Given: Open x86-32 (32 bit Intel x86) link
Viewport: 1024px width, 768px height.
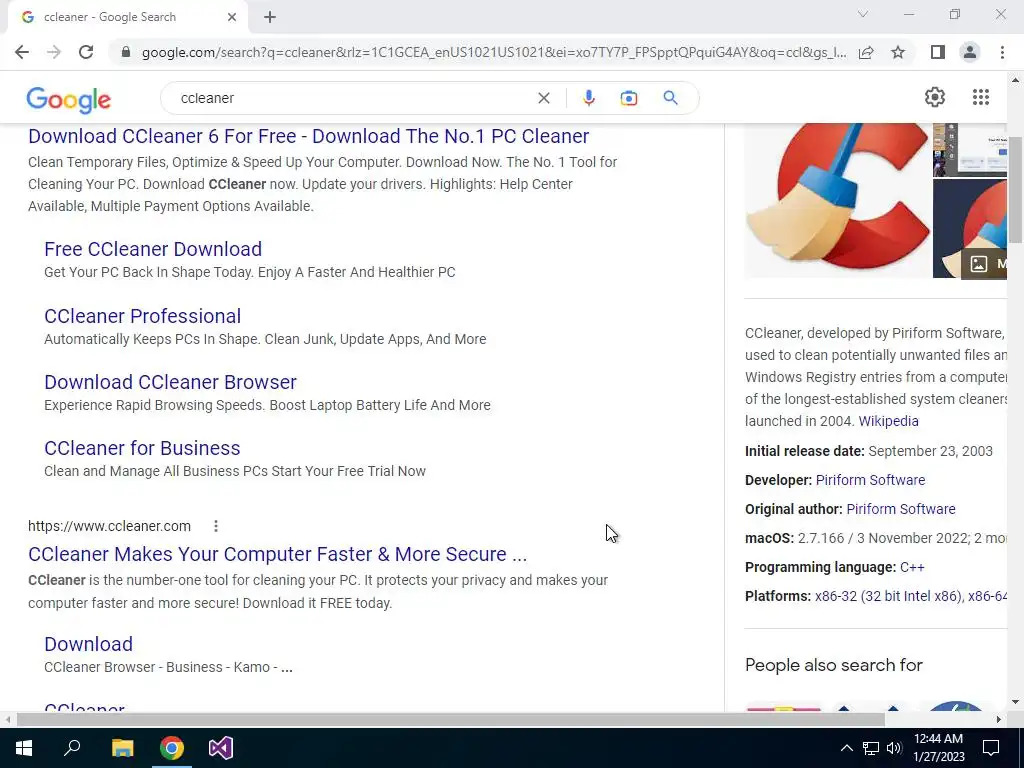Looking at the screenshot, I should pyautogui.click(x=889, y=596).
